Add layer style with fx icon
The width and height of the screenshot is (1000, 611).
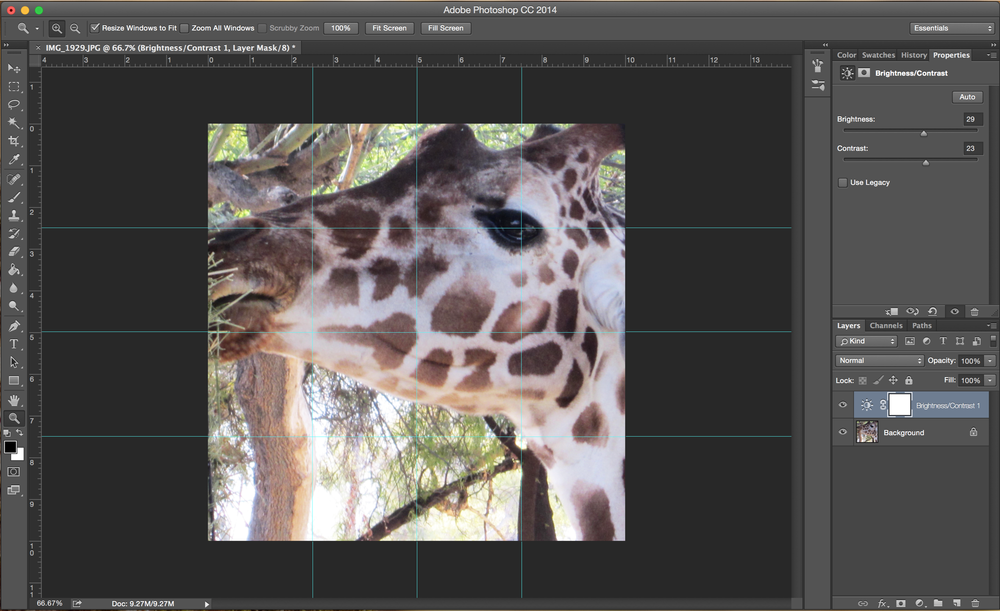click(x=883, y=604)
